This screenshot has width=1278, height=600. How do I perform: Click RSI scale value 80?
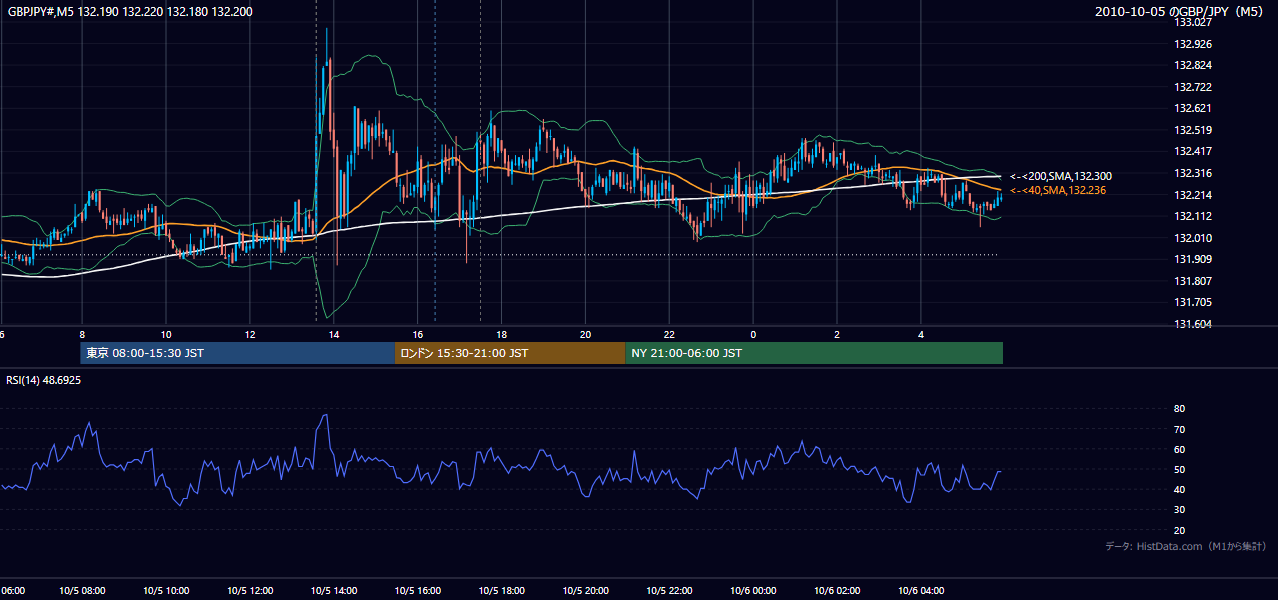1179,409
